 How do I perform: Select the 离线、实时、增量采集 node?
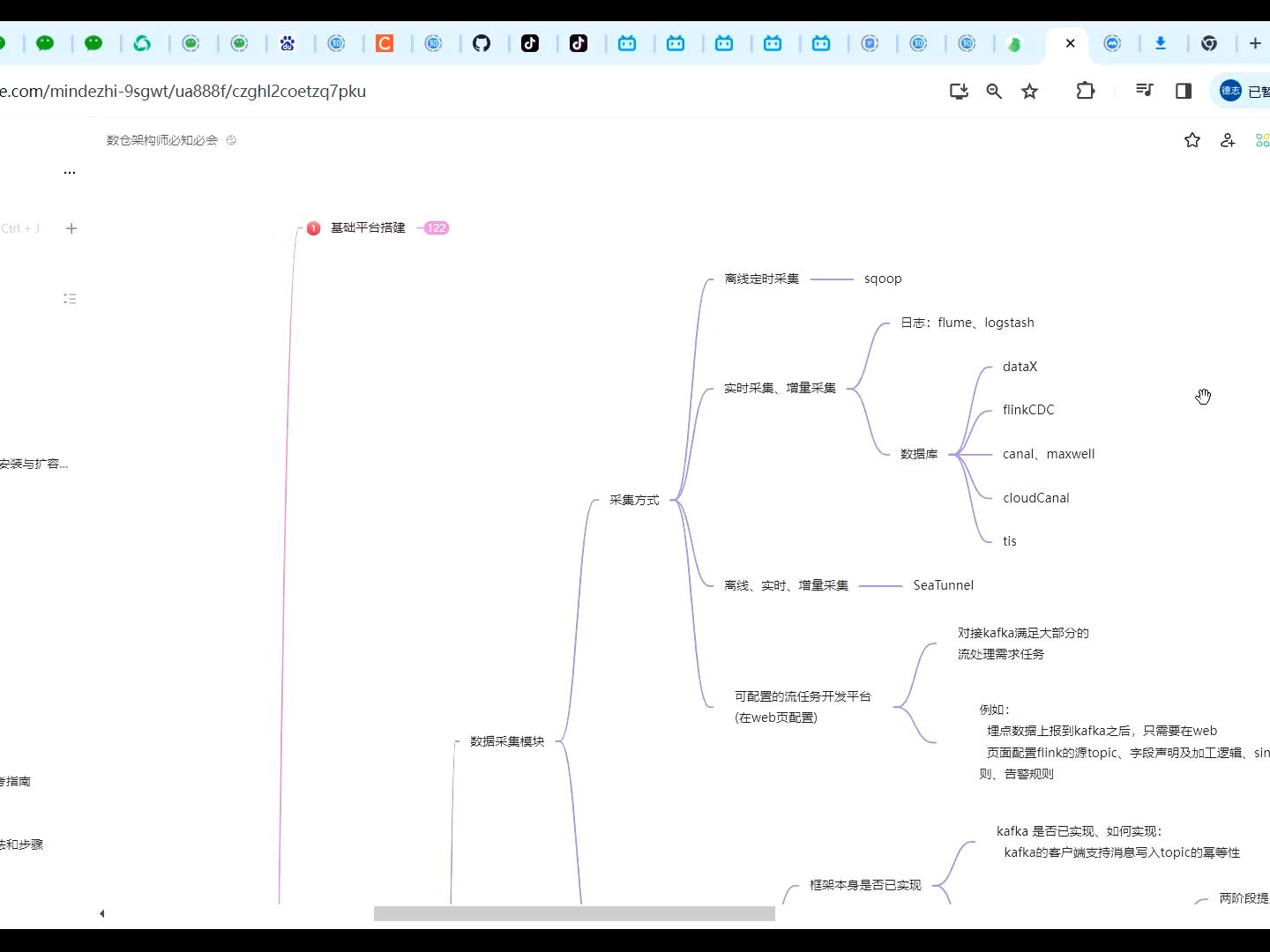tap(786, 585)
